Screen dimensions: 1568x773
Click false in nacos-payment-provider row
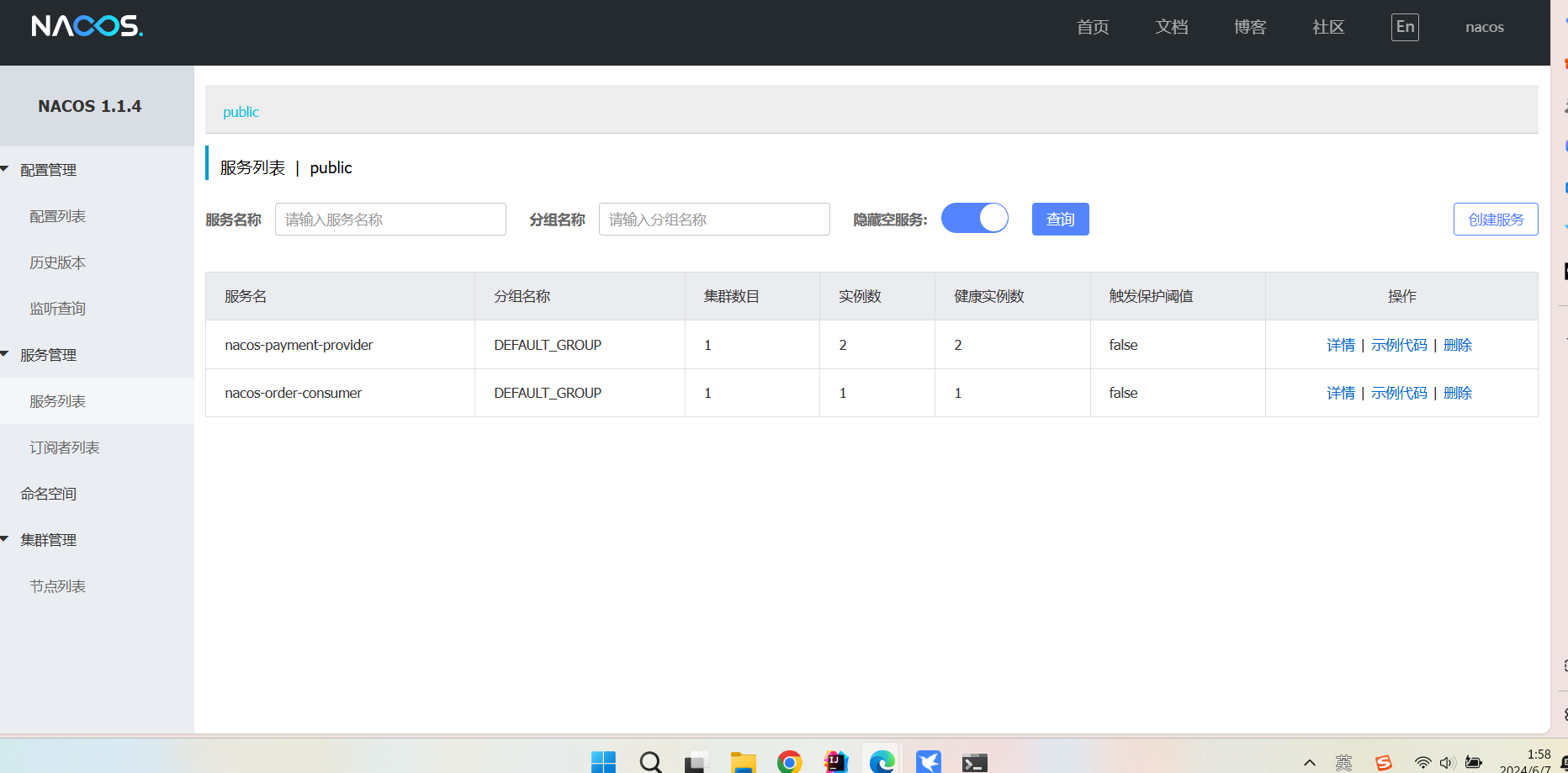1123,345
